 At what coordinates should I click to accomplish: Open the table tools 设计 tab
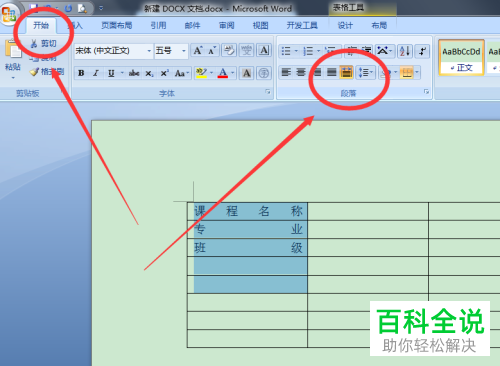coord(345,25)
